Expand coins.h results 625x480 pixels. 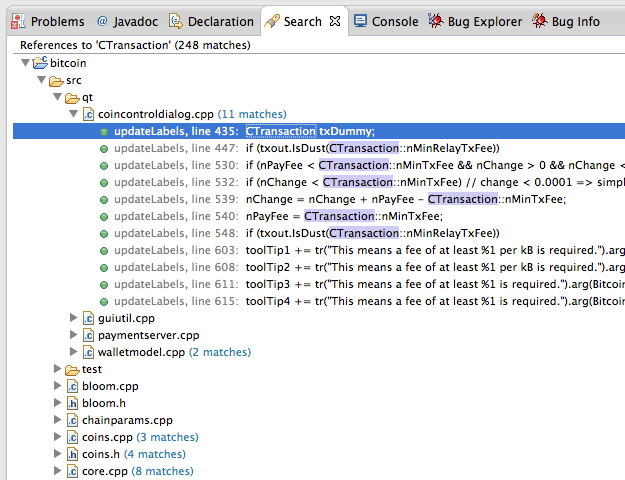[x=57, y=454]
